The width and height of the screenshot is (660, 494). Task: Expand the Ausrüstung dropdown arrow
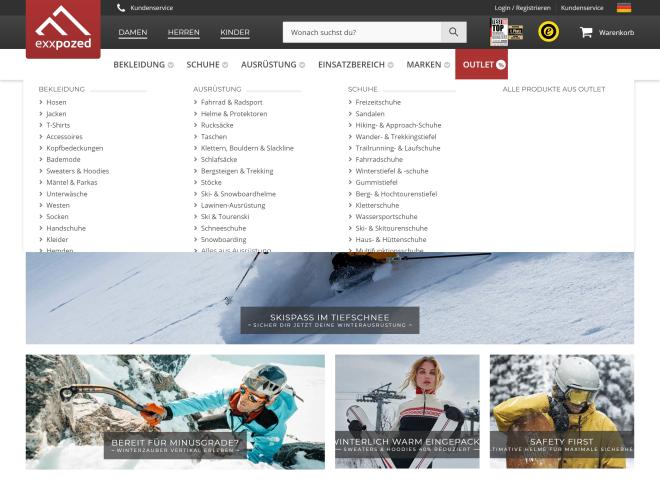(302, 65)
